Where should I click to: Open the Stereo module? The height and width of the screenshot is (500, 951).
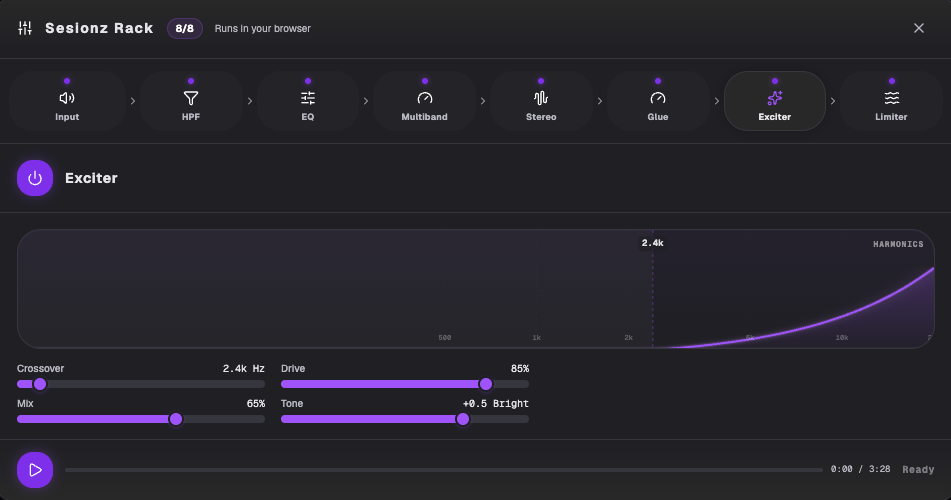pos(541,101)
